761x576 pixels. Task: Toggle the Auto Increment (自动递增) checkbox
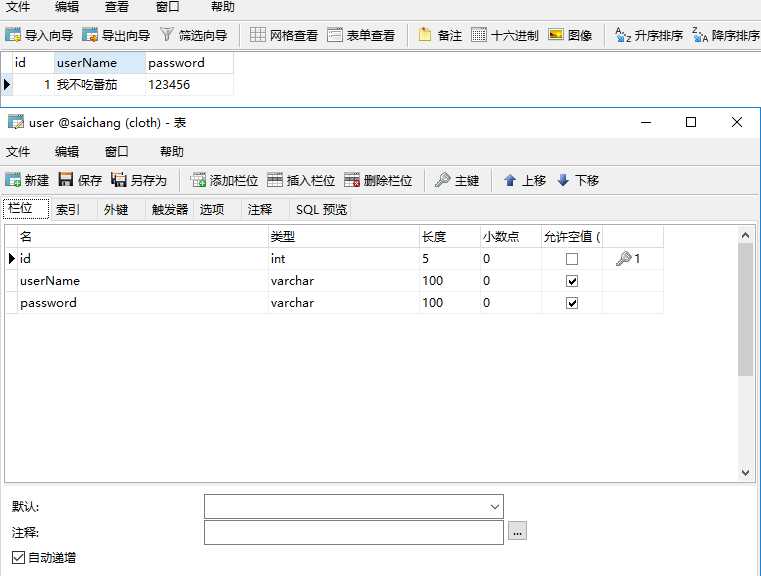click(x=18, y=558)
